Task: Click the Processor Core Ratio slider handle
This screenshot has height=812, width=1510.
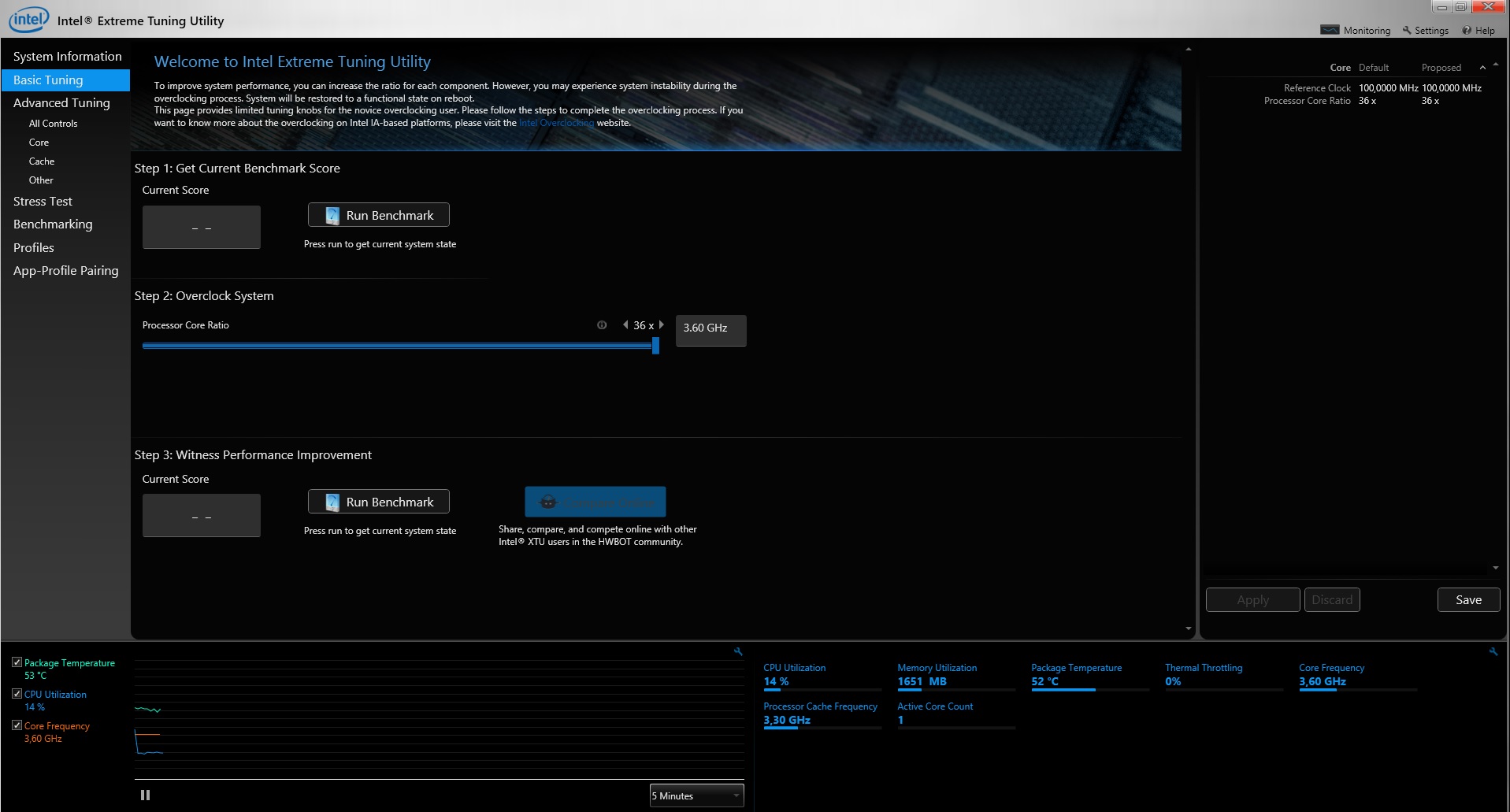Action: click(x=655, y=346)
